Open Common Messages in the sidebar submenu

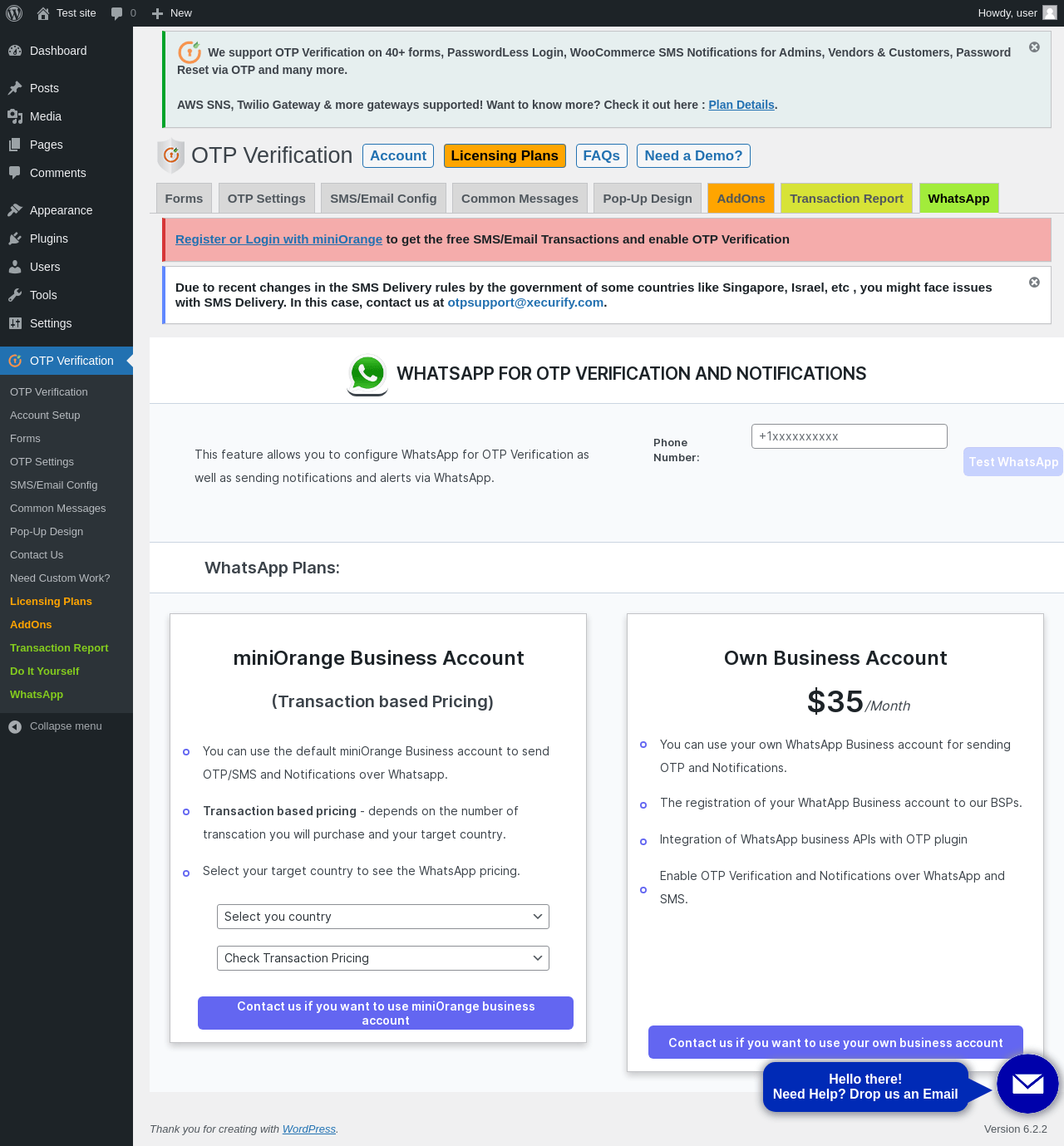tap(58, 509)
